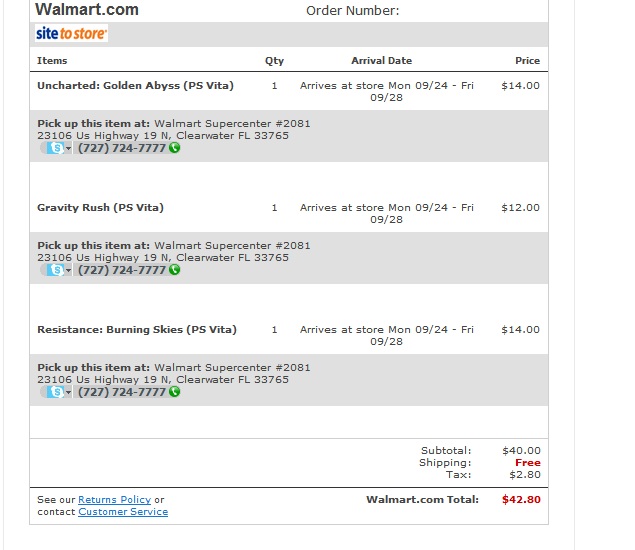Select Uncharted: Golden Abyss item name

pos(135,85)
